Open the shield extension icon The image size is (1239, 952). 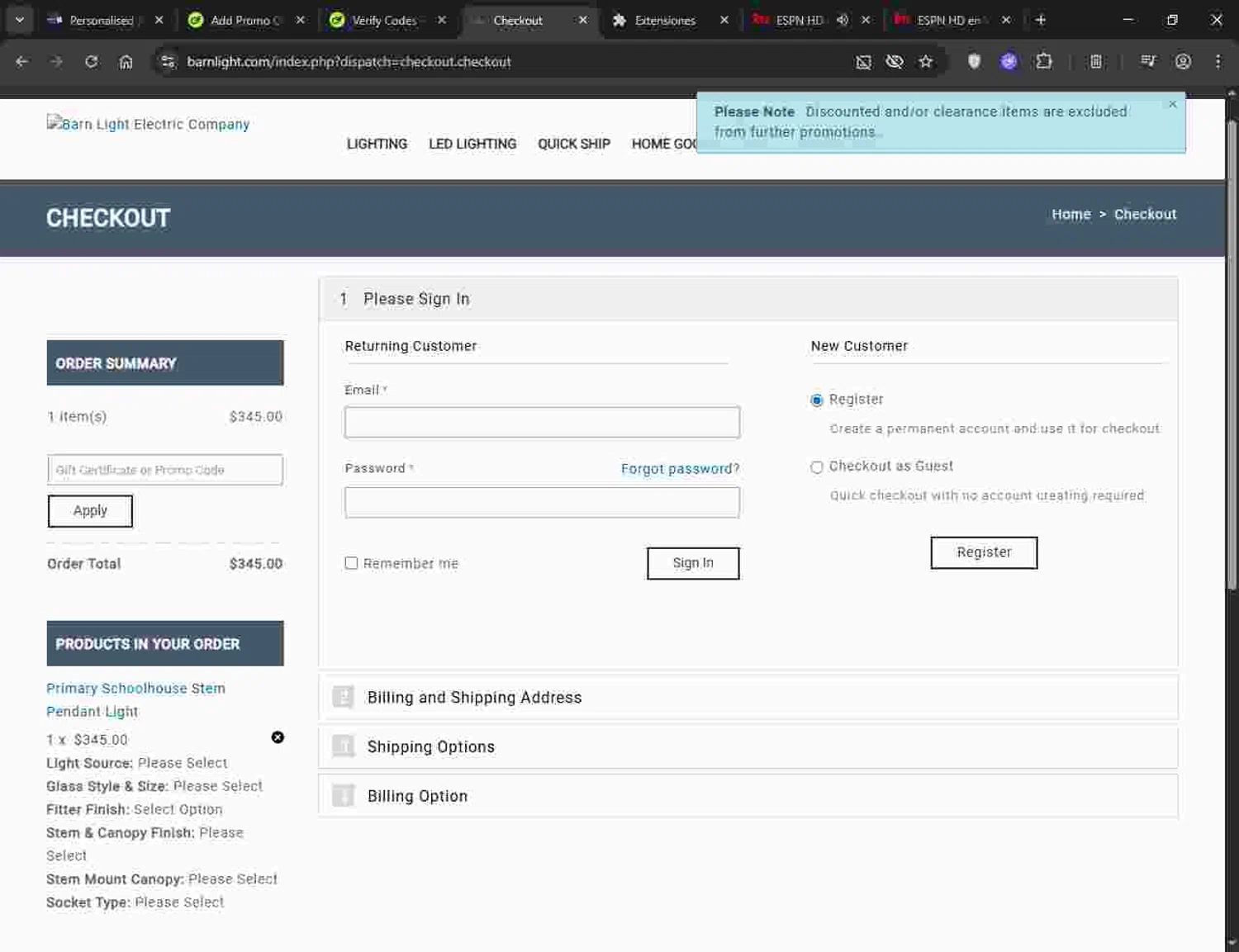974,61
